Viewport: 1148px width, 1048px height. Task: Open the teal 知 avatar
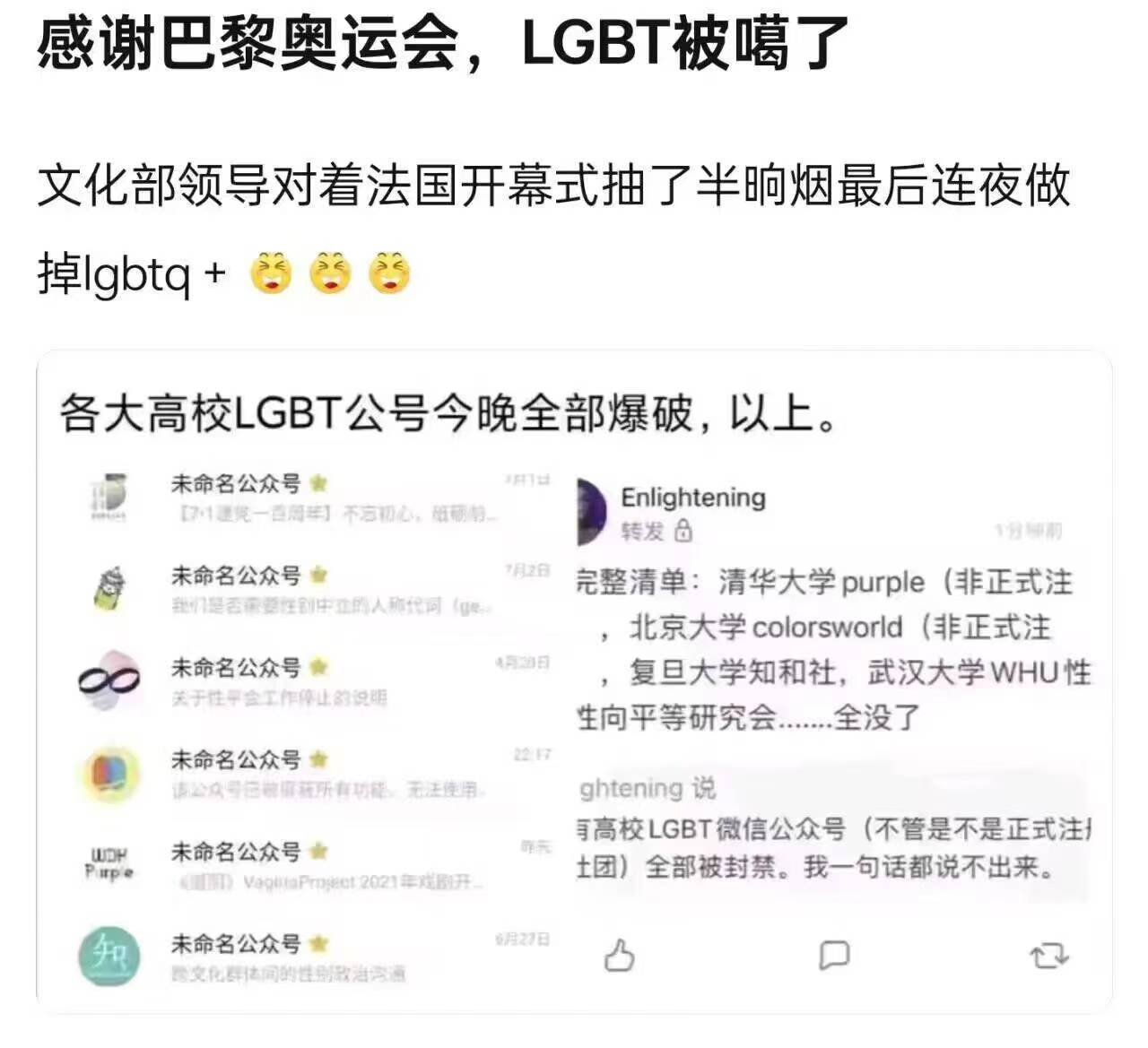109,957
